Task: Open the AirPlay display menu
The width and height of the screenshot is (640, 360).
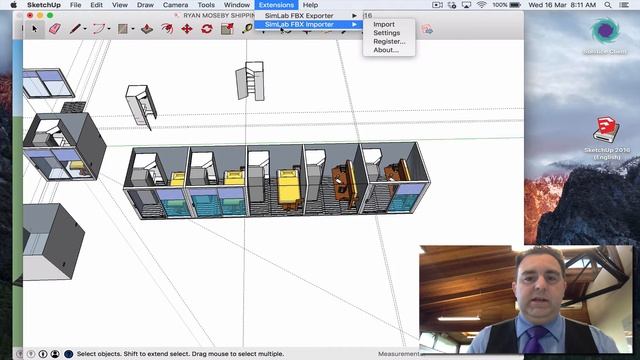Action: pos(467,5)
